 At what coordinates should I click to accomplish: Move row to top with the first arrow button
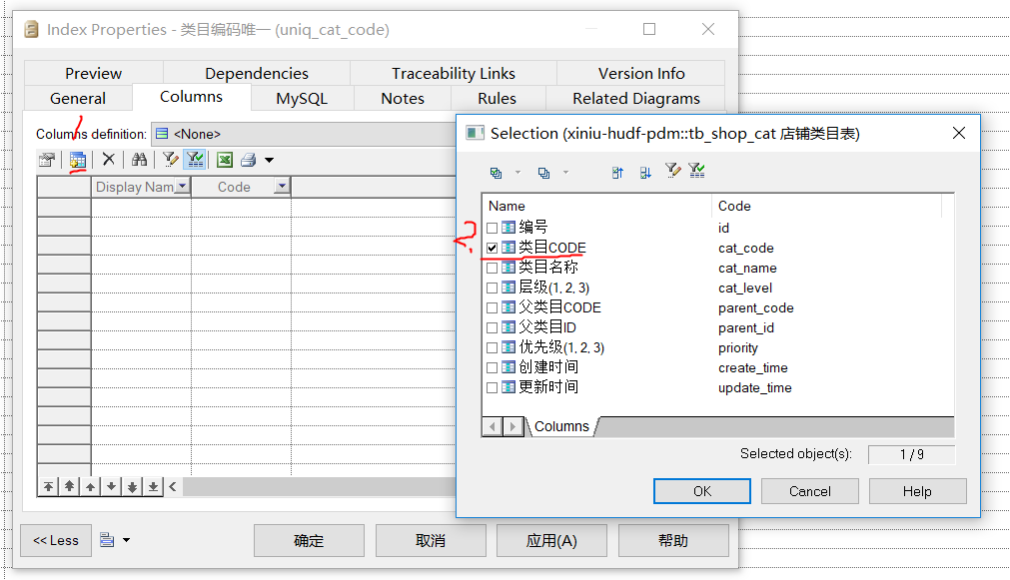point(48,487)
